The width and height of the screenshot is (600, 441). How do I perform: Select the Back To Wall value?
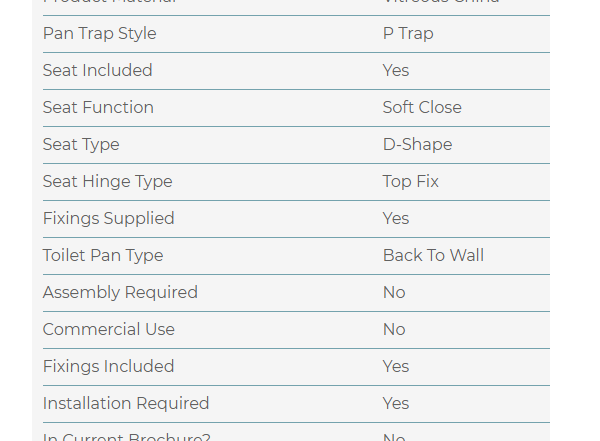tap(433, 256)
